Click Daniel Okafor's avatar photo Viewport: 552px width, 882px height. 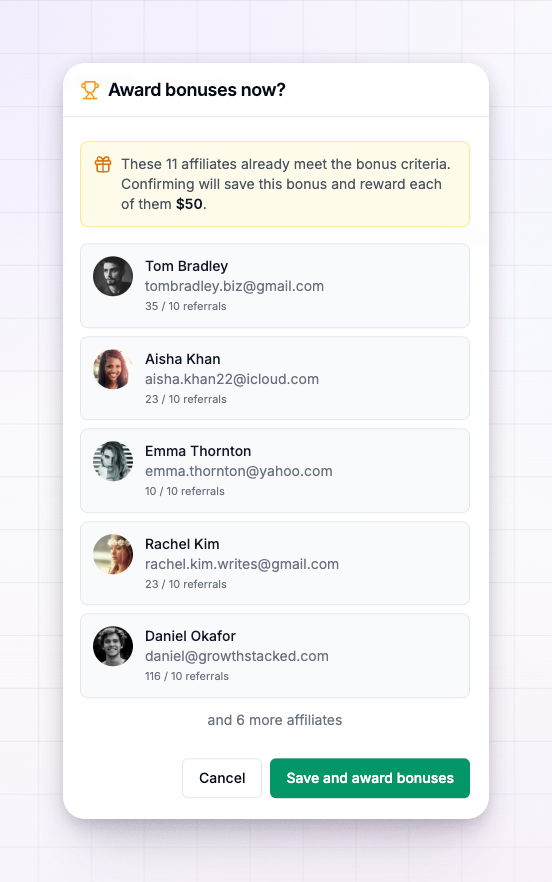[113, 646]
